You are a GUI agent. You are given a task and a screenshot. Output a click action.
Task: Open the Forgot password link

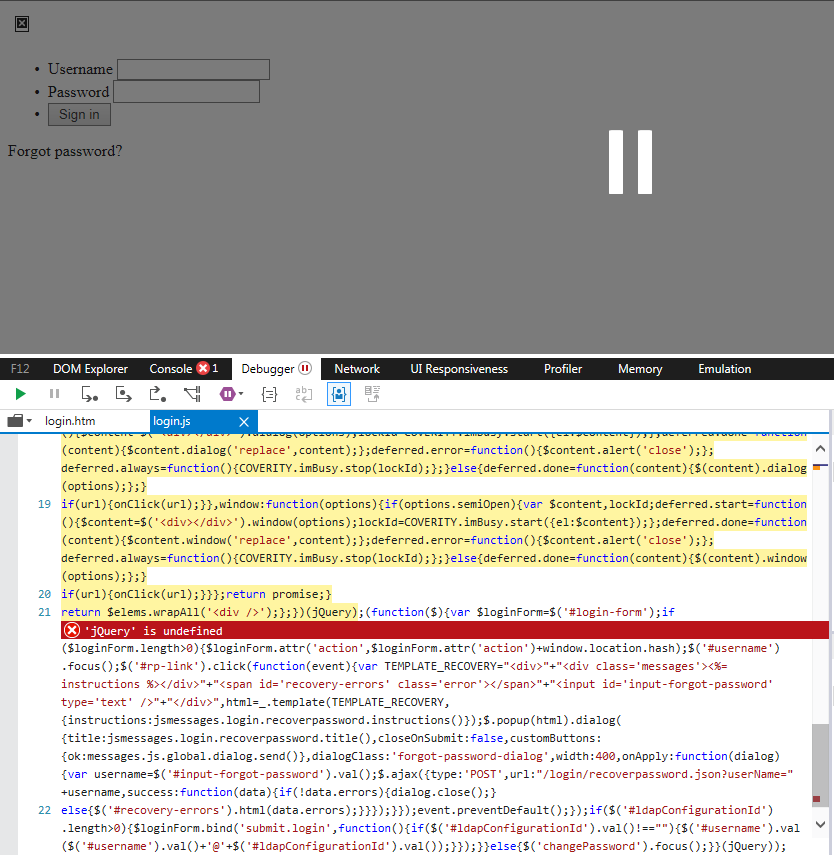click(64, 151)
